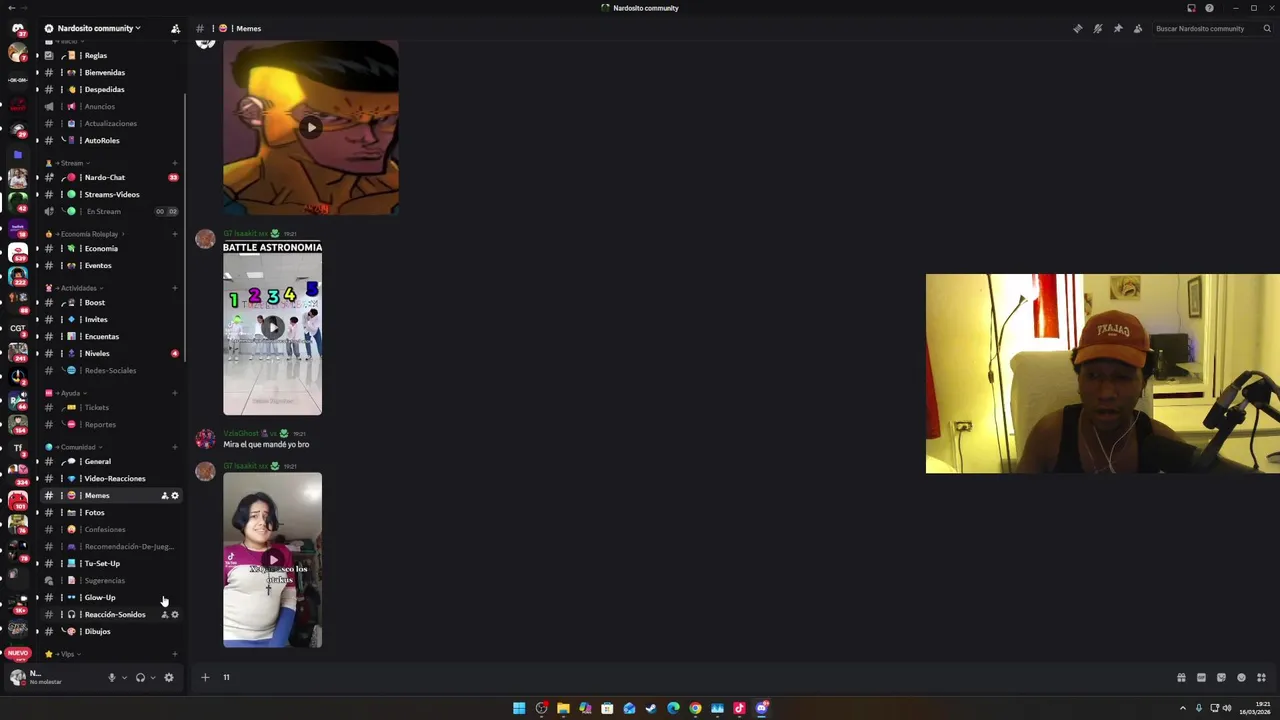Join the En Stream voice channel
Viewport: 1280px width, 720px height.
(x=110, y=212)
